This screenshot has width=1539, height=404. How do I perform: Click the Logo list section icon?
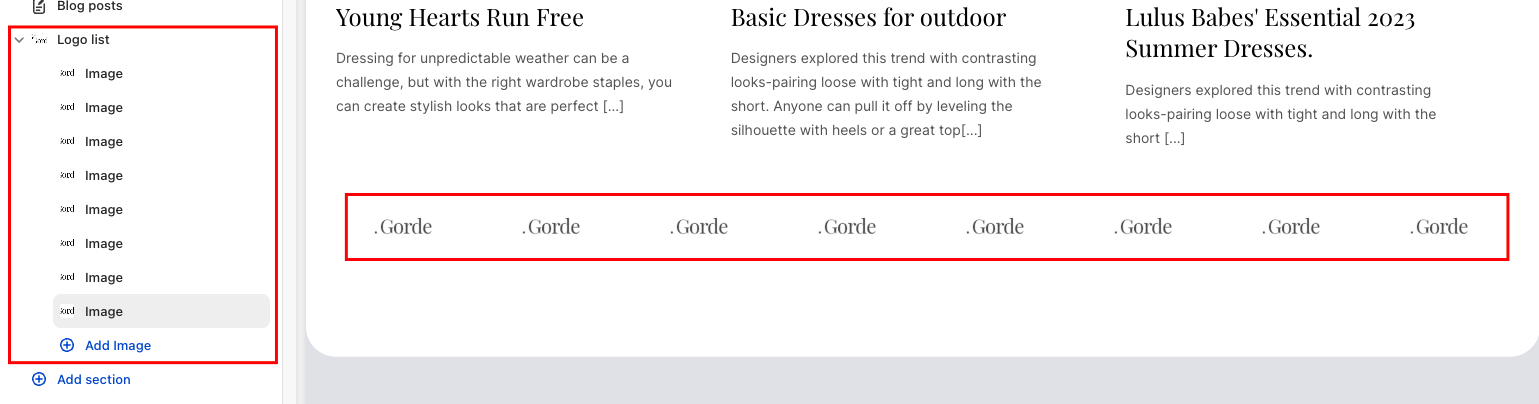tap(39, 40)
